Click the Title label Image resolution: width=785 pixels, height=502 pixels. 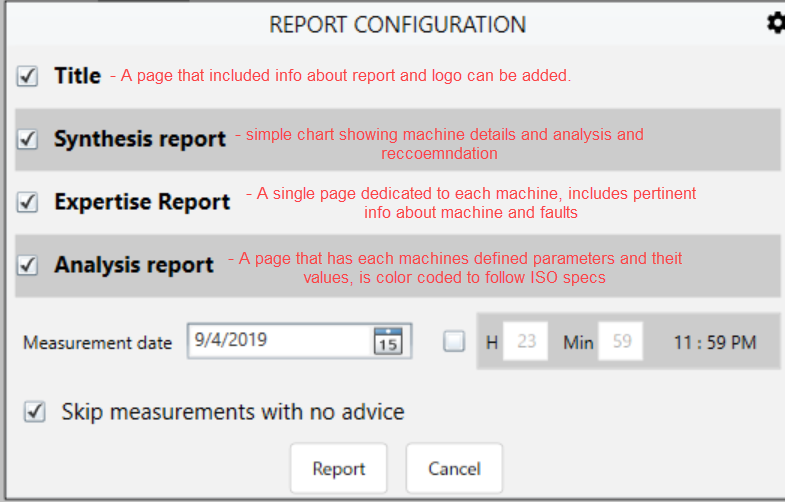tap(78, 76)
